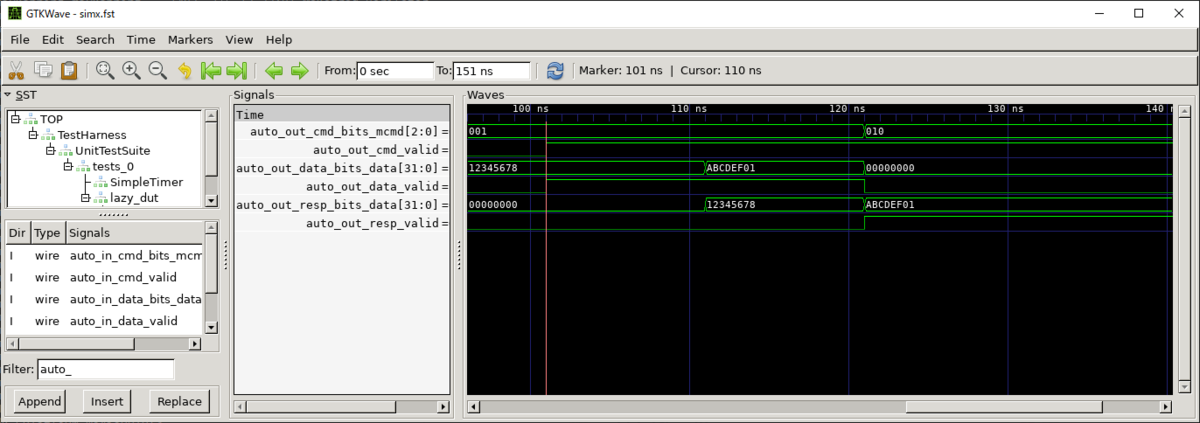
Task: Jump to end with the green arrow-to-bar icon
Action: [237, 70]
